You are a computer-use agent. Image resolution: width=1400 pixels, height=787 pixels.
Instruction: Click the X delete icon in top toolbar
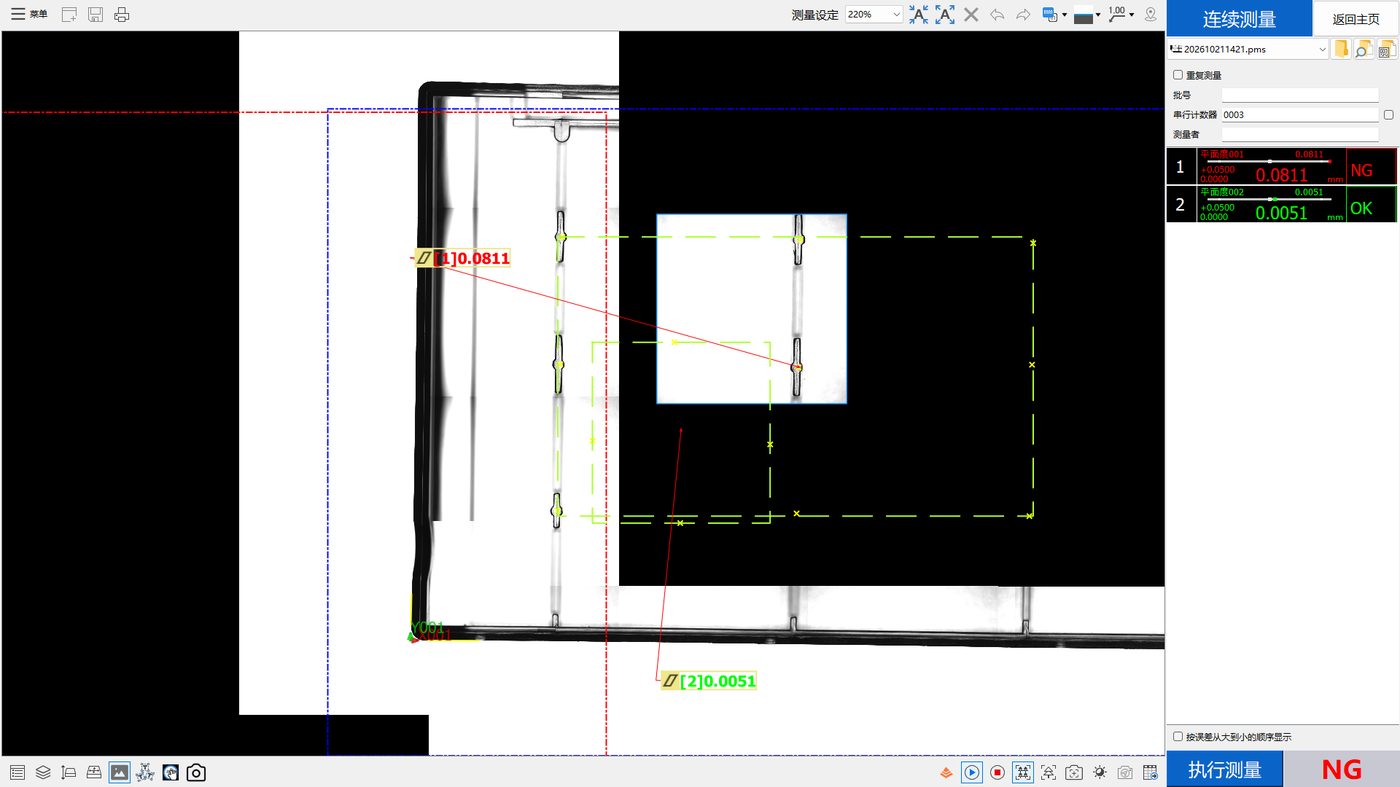click(971, 15)
